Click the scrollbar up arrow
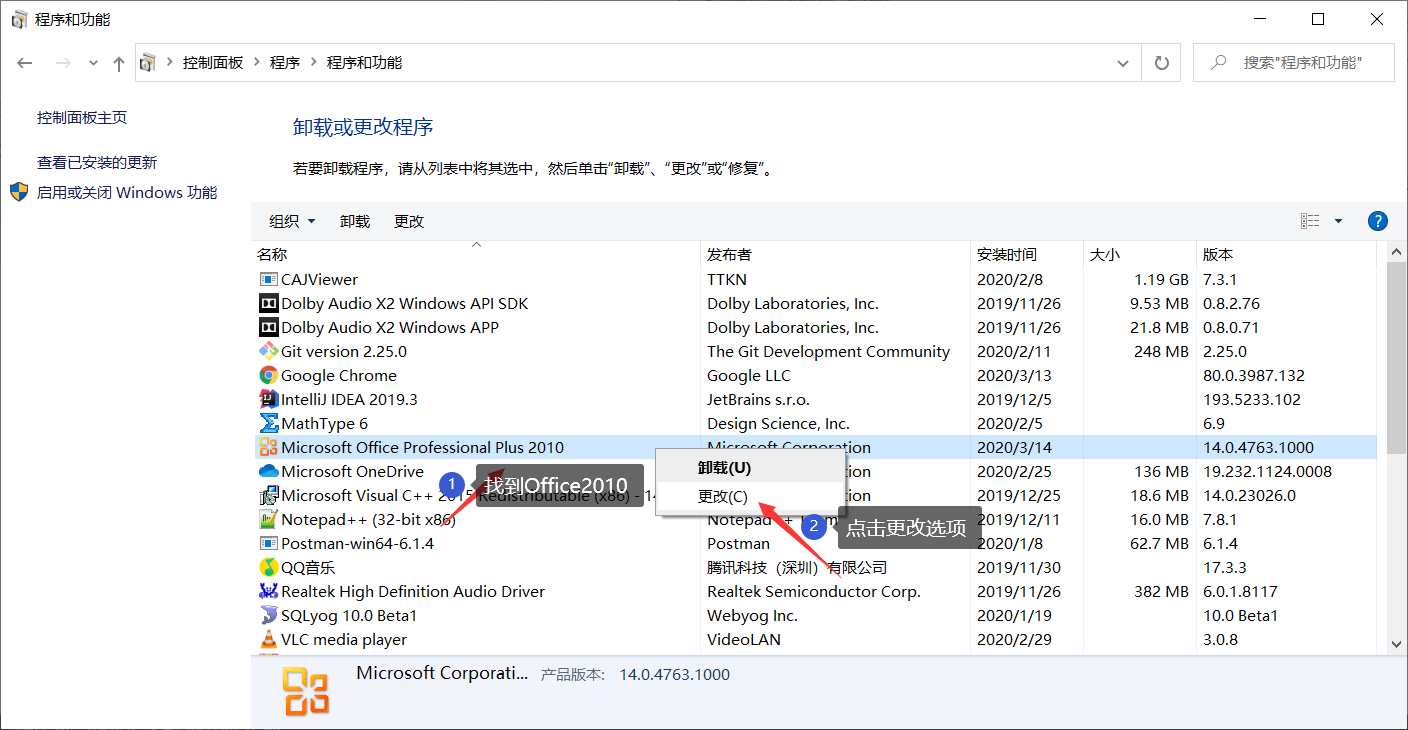Image resolution: width=1408 pixels, height=730 pixels. 1397,252
